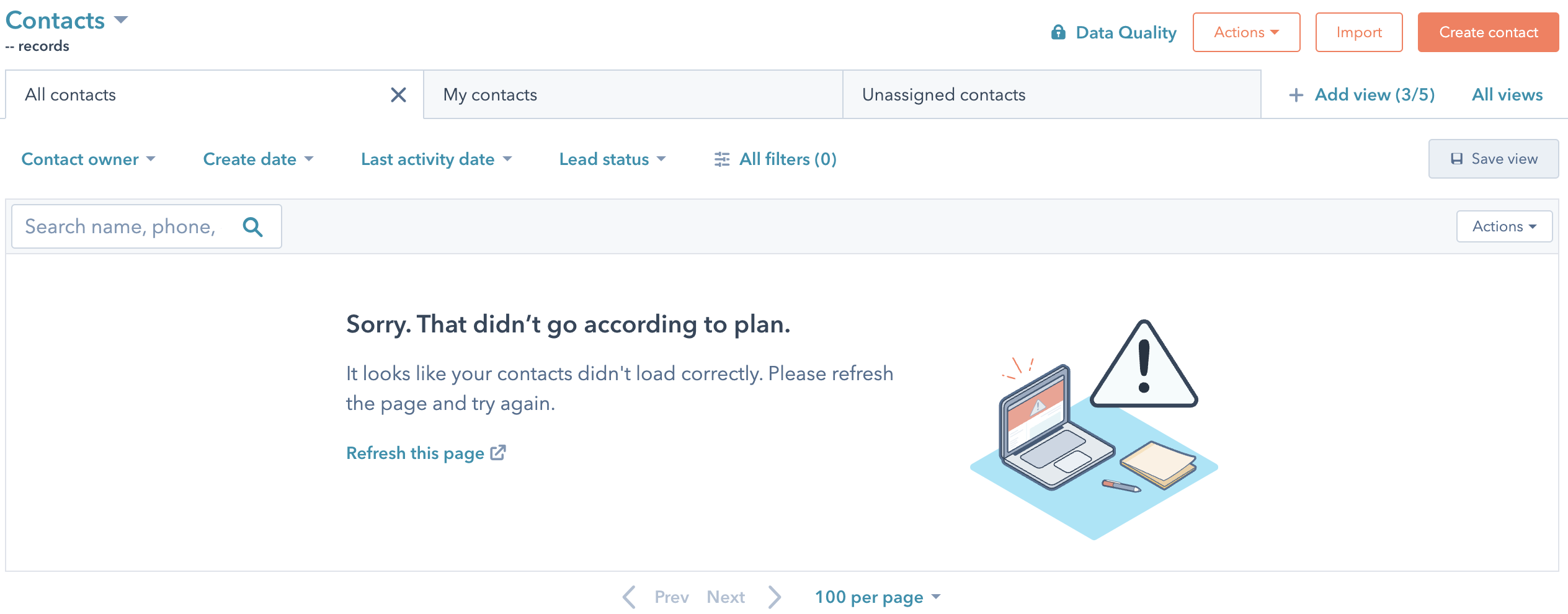Open the Lead status filter dropdown
1568x614 pixels.
(x=612, y=159)
